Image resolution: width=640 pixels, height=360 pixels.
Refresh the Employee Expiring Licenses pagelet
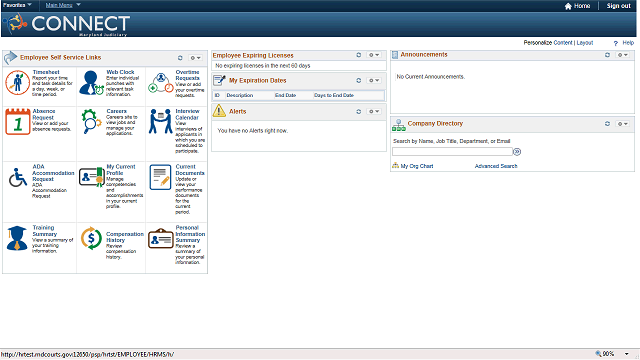click(x=358, y=55)
